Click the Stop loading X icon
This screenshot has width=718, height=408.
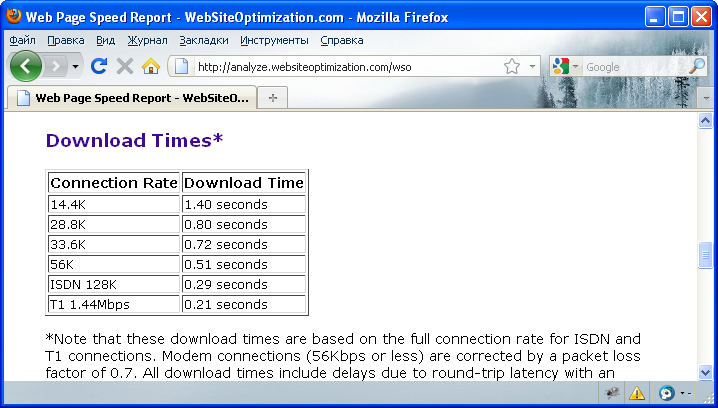point(125,67)
